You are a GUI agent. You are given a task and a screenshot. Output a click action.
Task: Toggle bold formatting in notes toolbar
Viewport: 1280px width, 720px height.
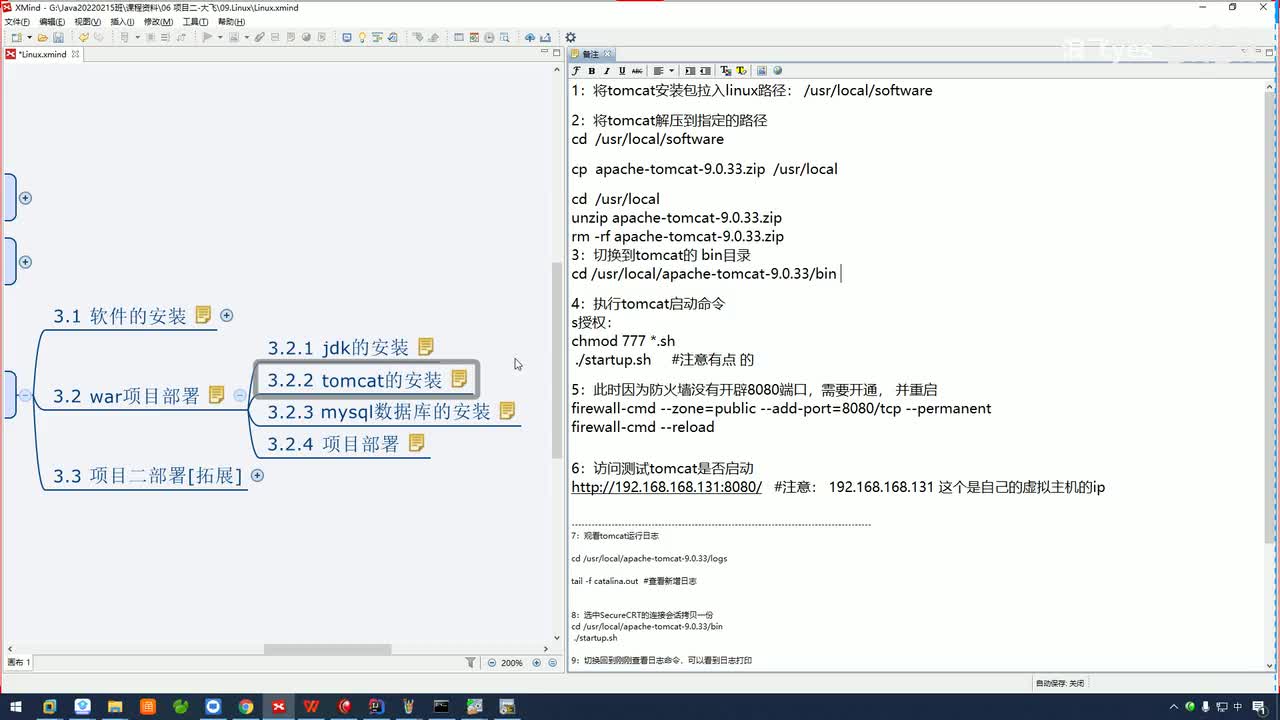[591, 71]
